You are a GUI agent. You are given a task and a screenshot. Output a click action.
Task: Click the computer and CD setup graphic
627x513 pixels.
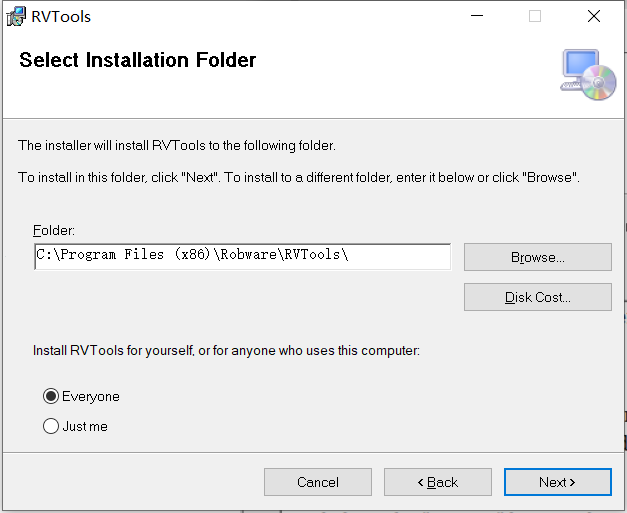coord(588,75)
